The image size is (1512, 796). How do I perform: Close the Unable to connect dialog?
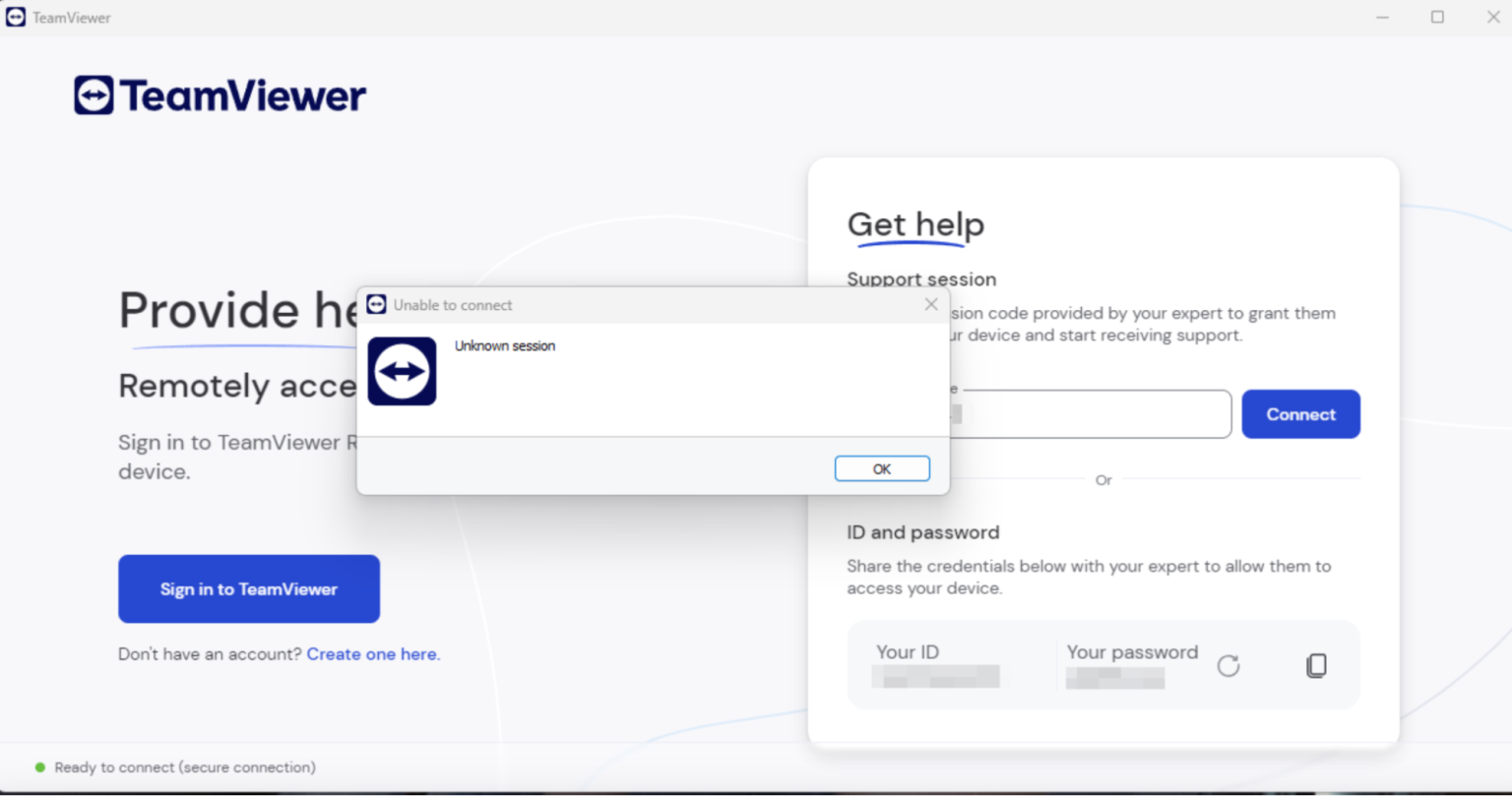click(x=930, y=304)
